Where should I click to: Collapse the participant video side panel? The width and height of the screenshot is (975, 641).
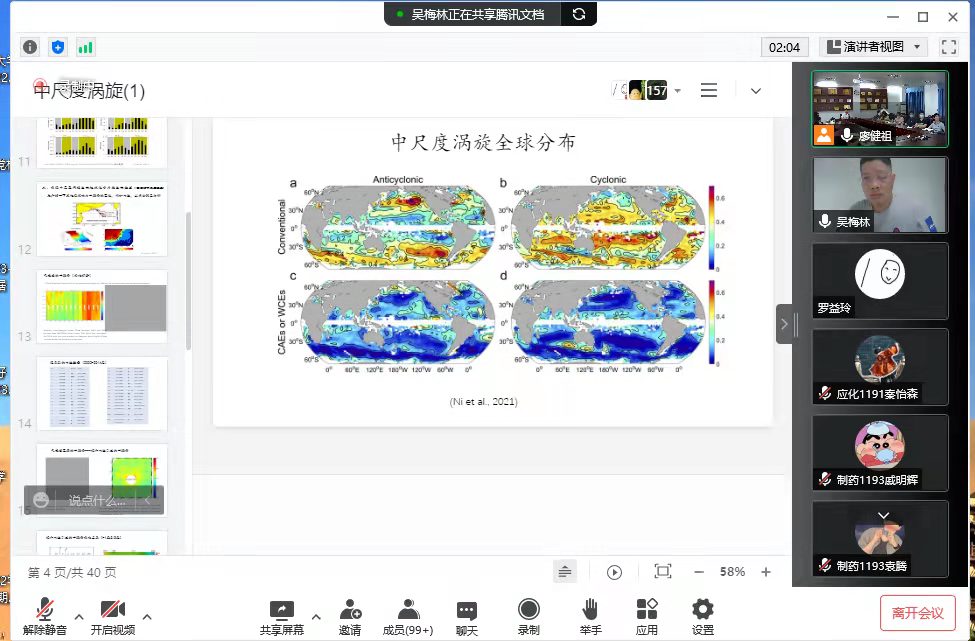tap(786, 324)
